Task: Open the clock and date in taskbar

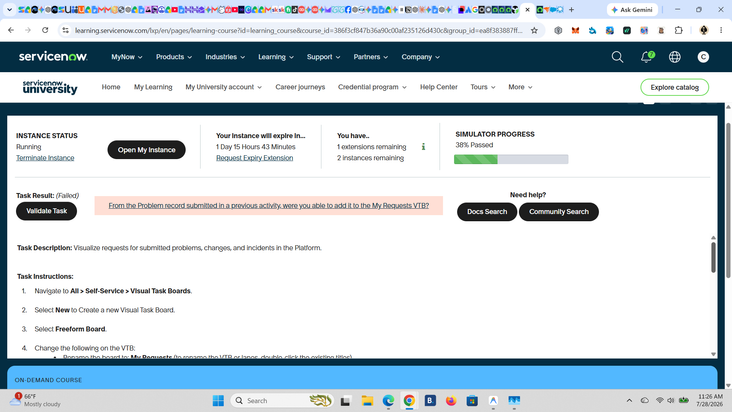Action: point(709,400)
